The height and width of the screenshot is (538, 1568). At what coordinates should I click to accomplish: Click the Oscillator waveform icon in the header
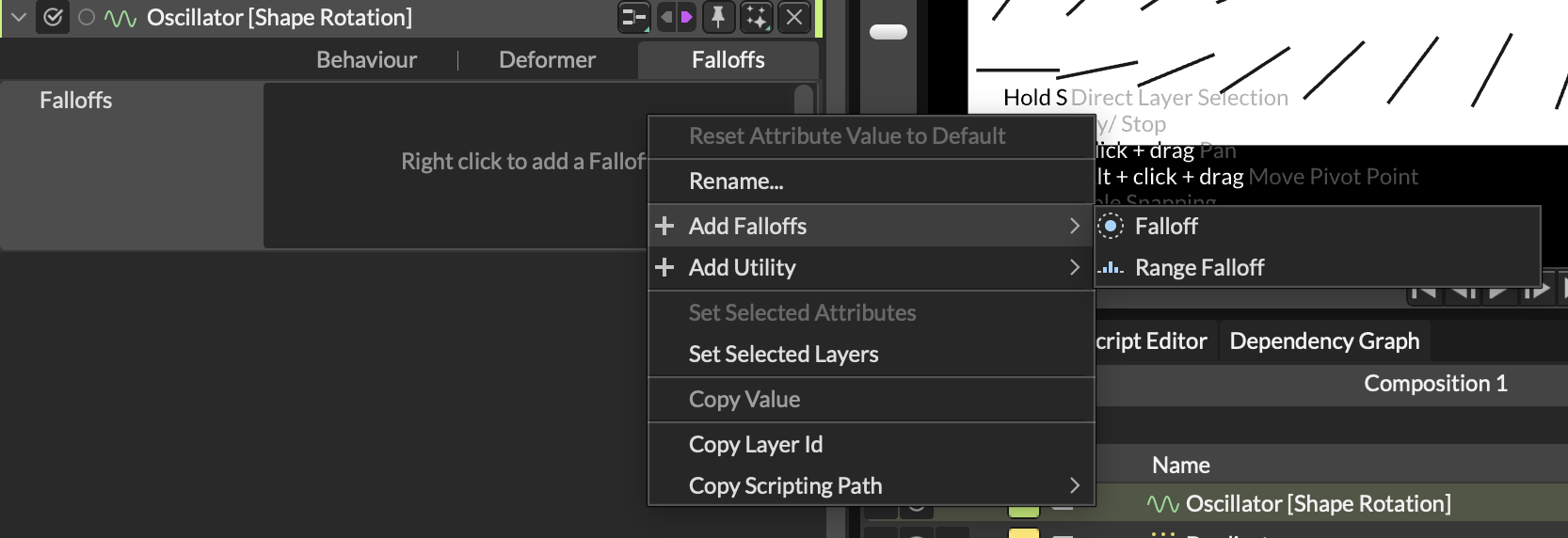120,18
